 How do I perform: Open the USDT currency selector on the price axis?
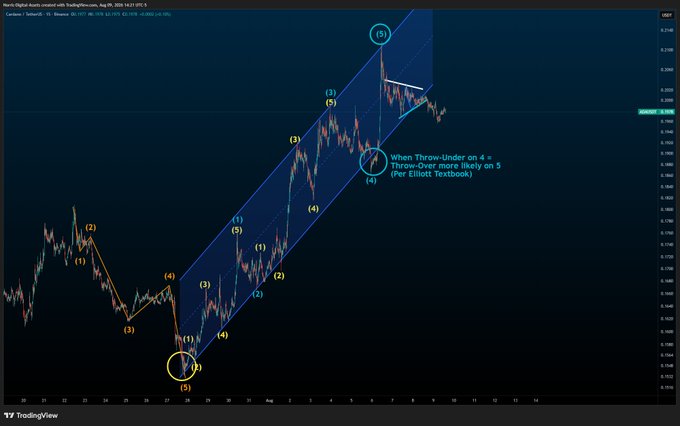tap(667, 15)
